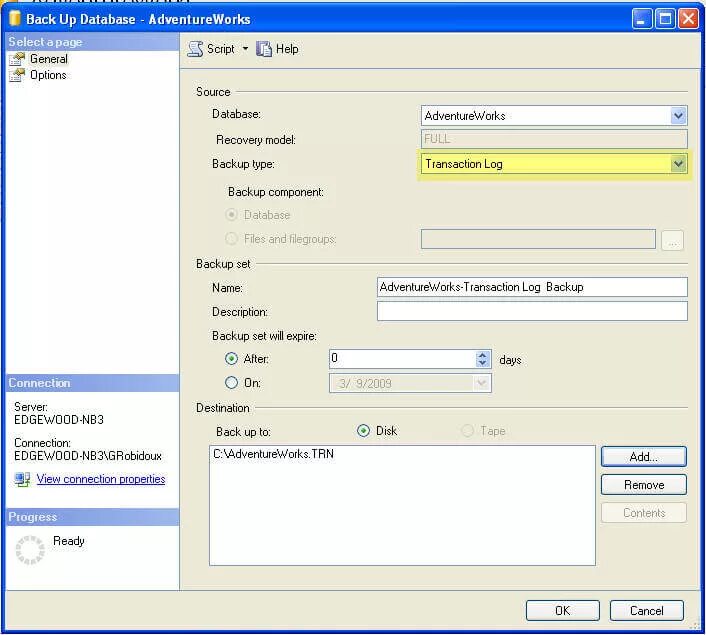Click the Add... button
Viewport: 706px width, 635px height.
pyautogui.click(x=644, y=457)
